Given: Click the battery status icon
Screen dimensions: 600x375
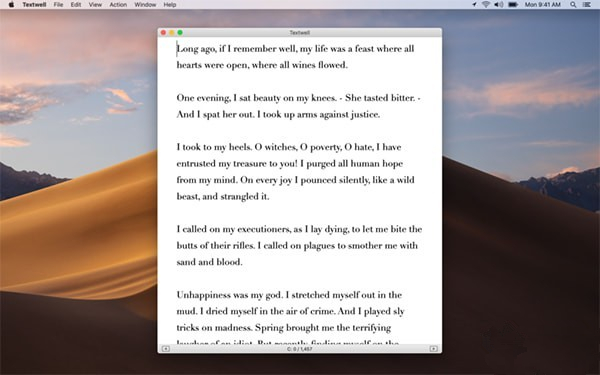Looking at the screenshot, I should (x=513, y=5).
